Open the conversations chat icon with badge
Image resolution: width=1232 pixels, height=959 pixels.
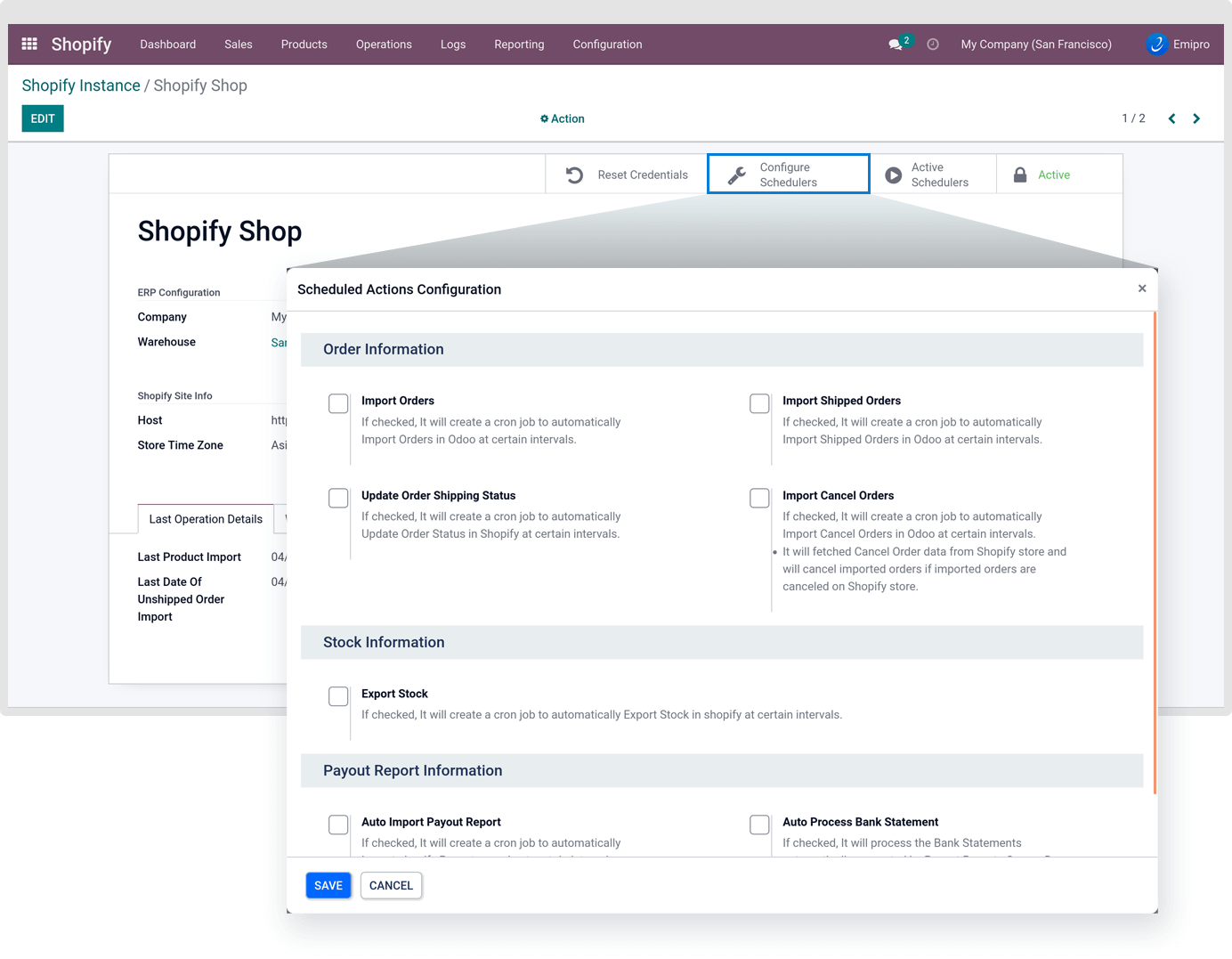click(899, 43)
